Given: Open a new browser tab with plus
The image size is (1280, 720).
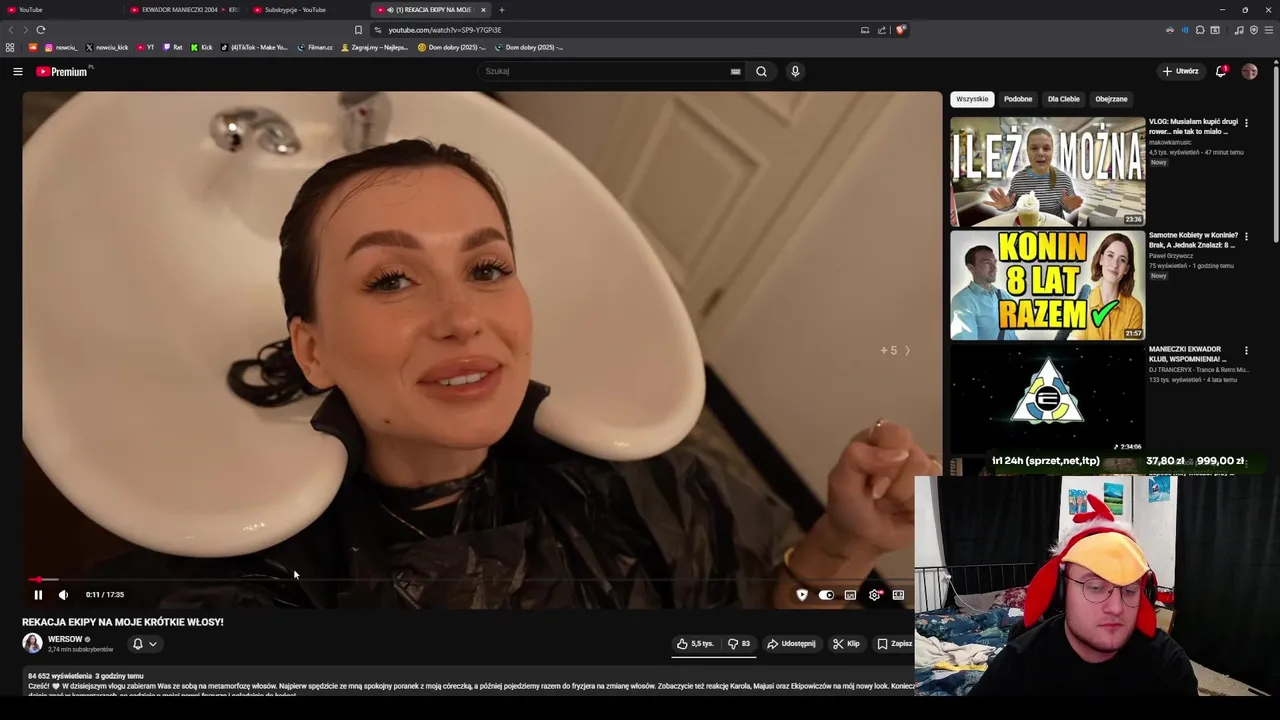Looking at the screenshot, I should pos(502,10).
